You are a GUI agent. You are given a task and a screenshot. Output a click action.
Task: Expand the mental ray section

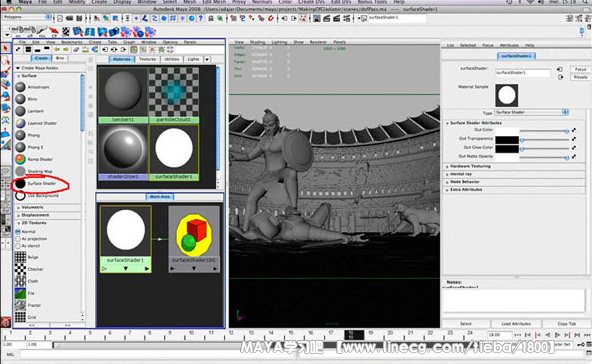(447, 174)
